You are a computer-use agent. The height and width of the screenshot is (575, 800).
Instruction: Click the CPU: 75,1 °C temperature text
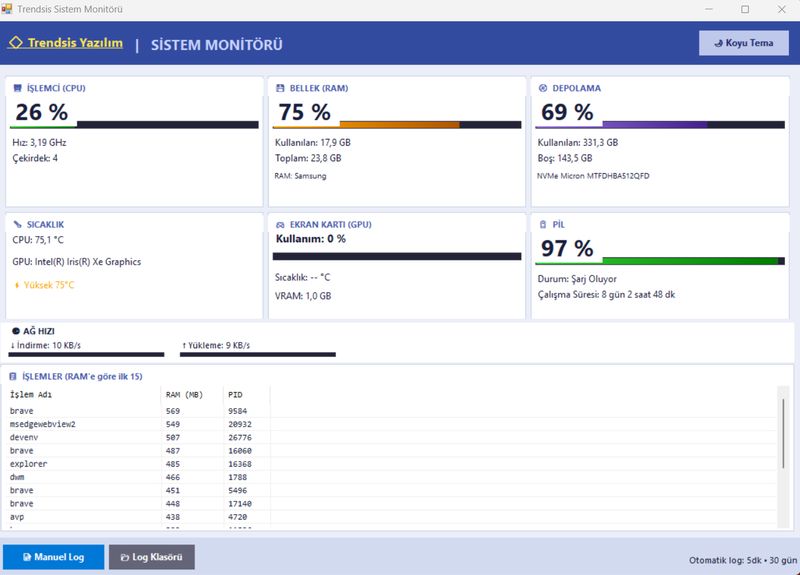(x=38, y=240)
